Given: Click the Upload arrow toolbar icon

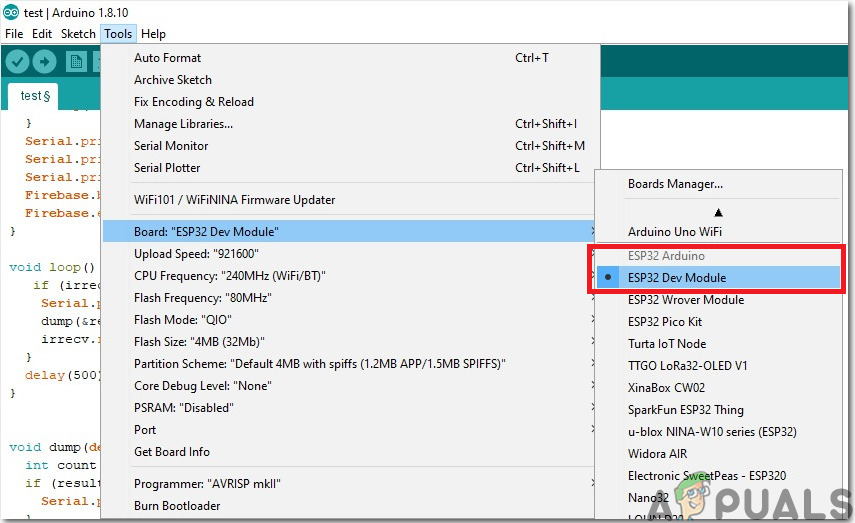Looking at the screenshot, I should pyautogui.click(x=44, y=61).
